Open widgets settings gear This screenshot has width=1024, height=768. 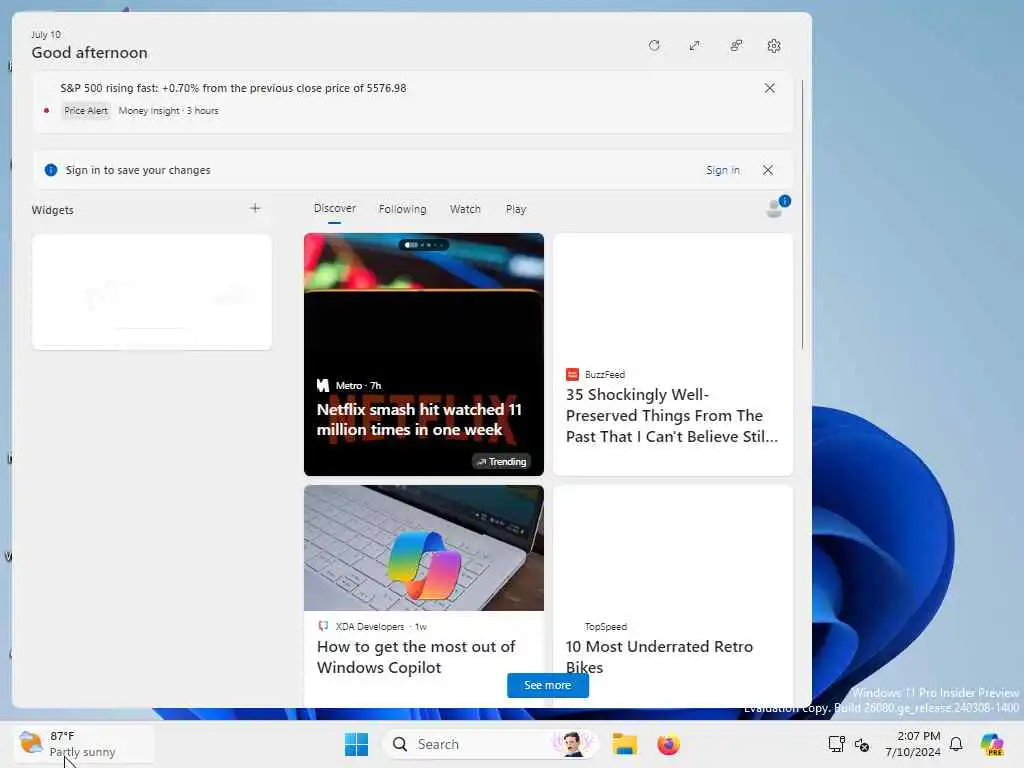point(774,46)
